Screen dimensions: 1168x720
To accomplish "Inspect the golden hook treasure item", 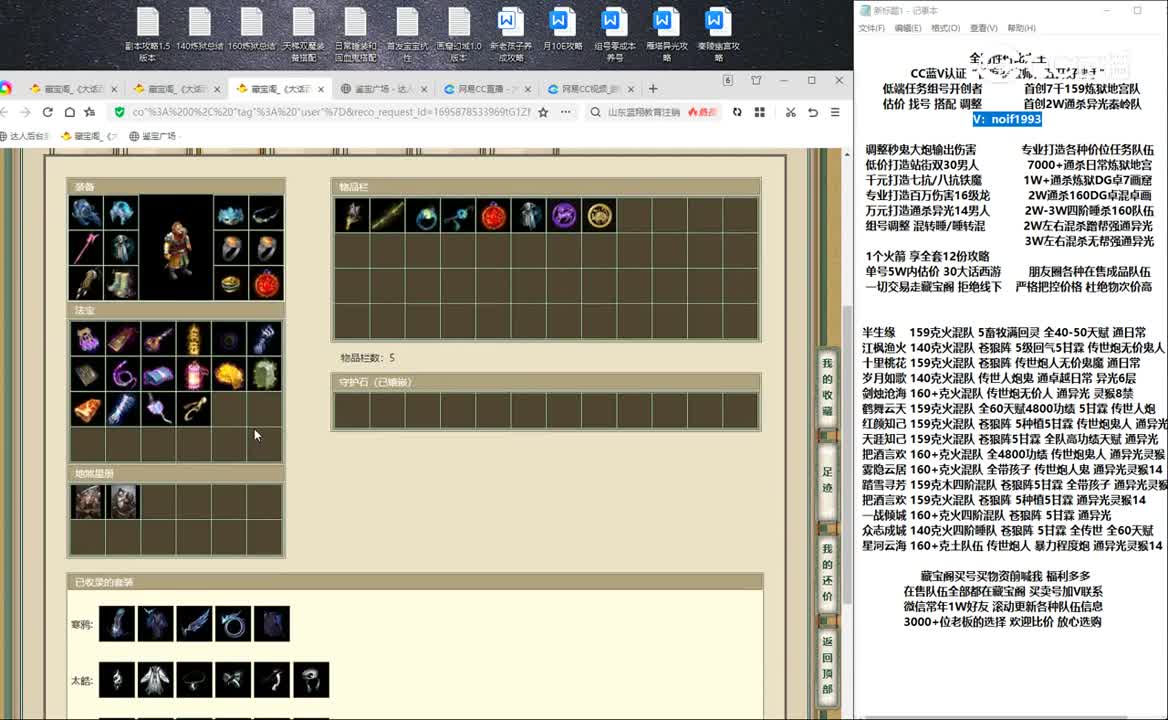I will pyautogui.click(x=194, y=409).
